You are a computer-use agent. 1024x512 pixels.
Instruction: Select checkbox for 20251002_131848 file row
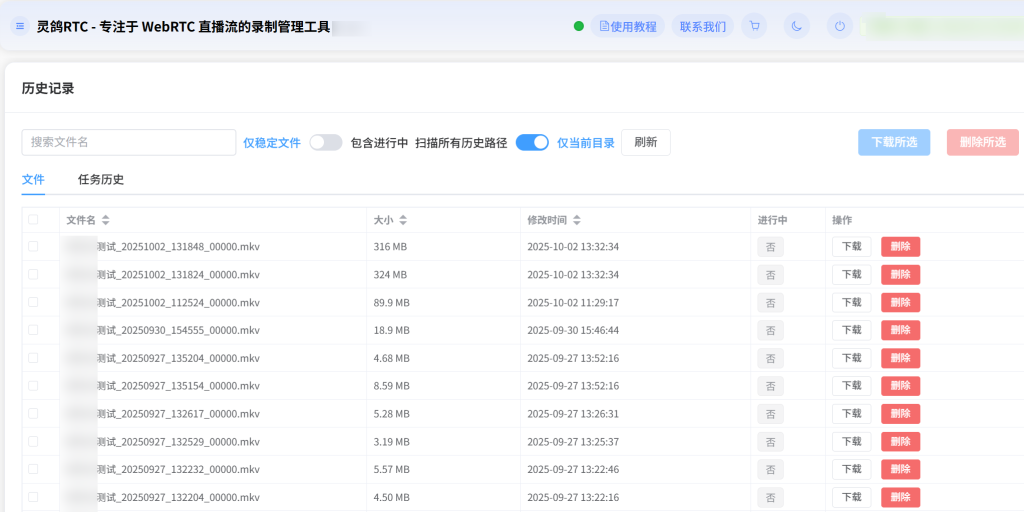click(33, 246)
